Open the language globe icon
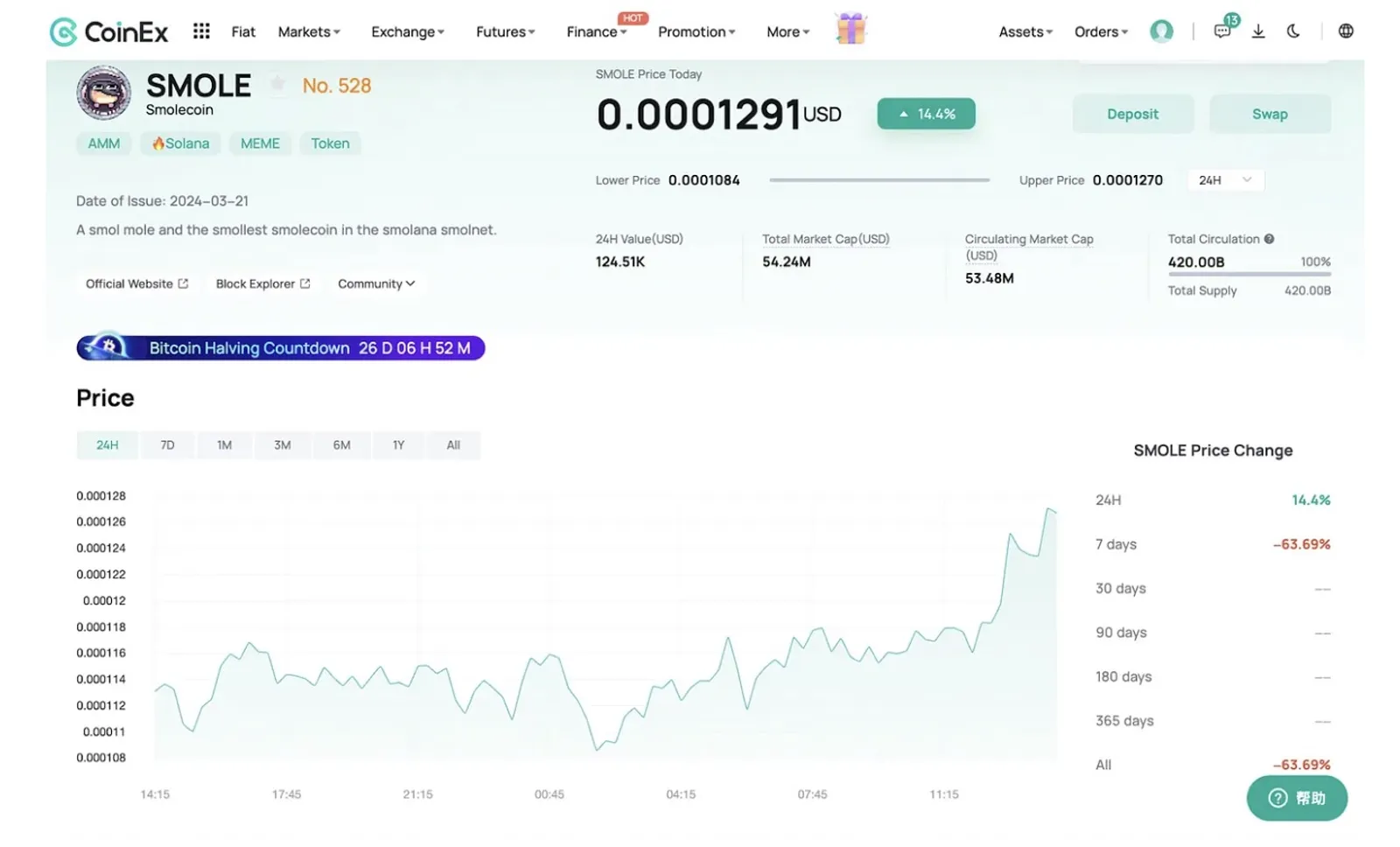 (1346, 31)
